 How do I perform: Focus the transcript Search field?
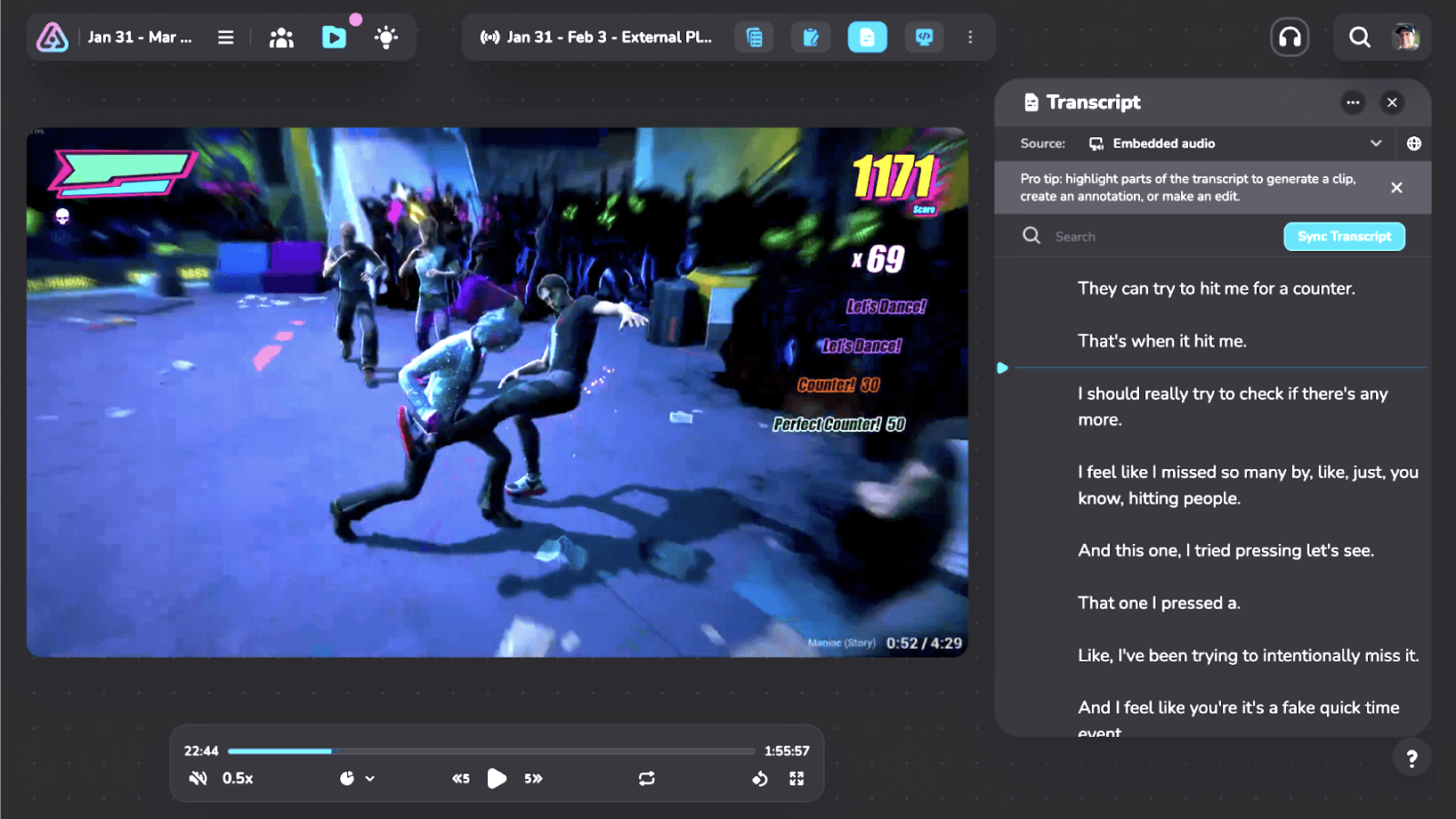pos(1148,237)
